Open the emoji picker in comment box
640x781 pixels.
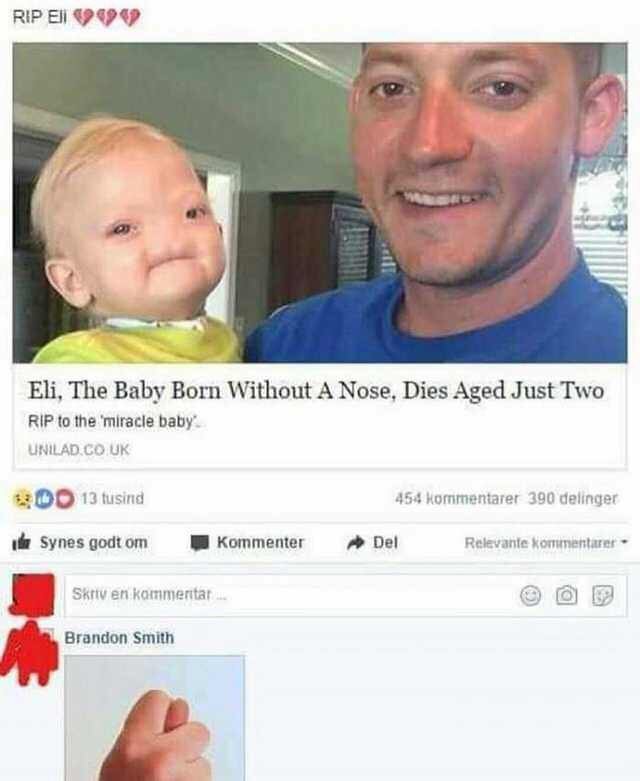point(530,595)
